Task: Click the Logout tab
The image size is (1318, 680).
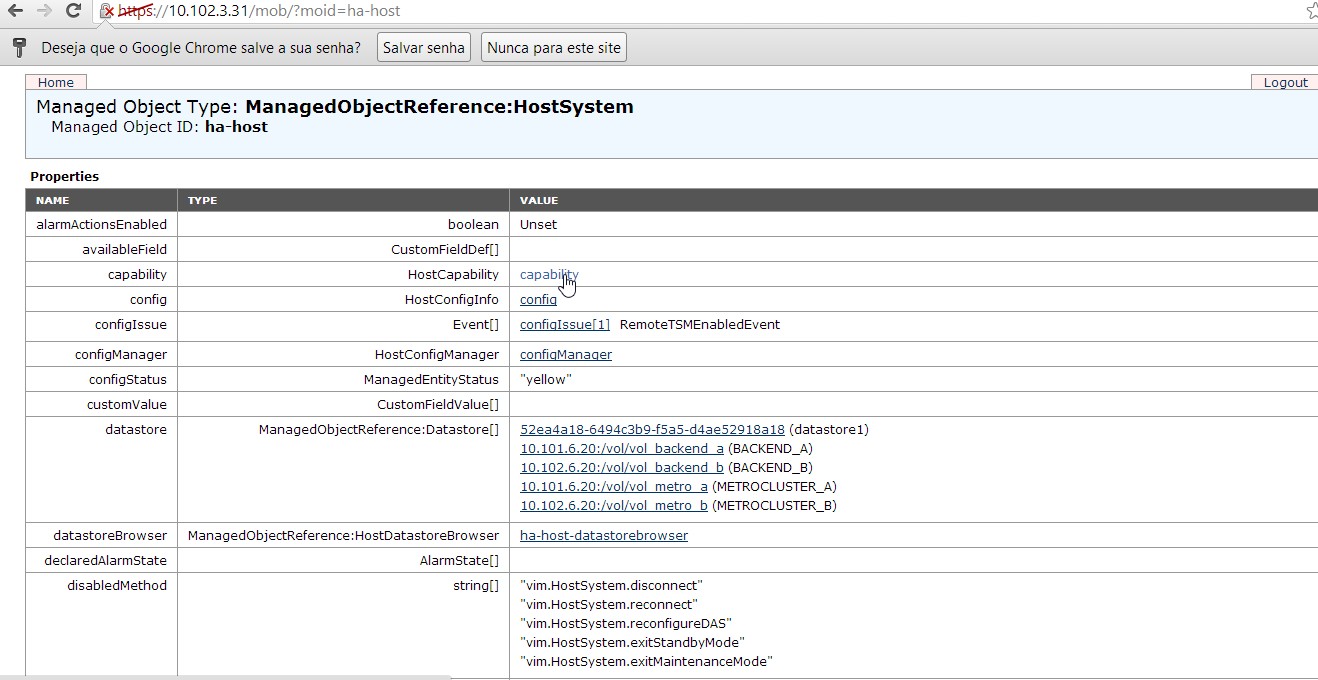Action: (1285, 82)
